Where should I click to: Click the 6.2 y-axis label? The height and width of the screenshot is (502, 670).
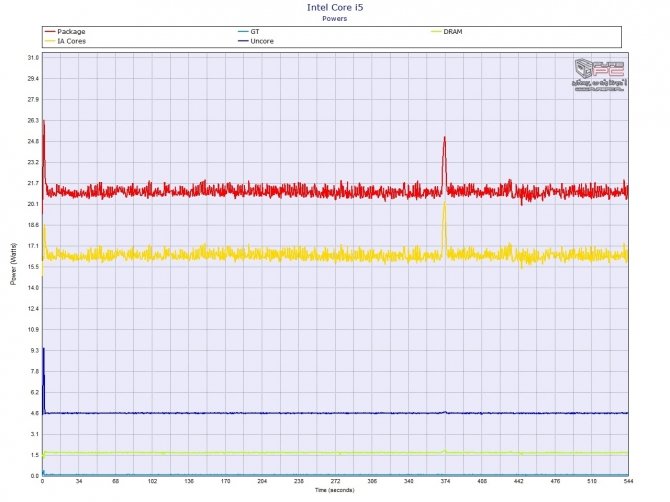(x=35, y=393)
